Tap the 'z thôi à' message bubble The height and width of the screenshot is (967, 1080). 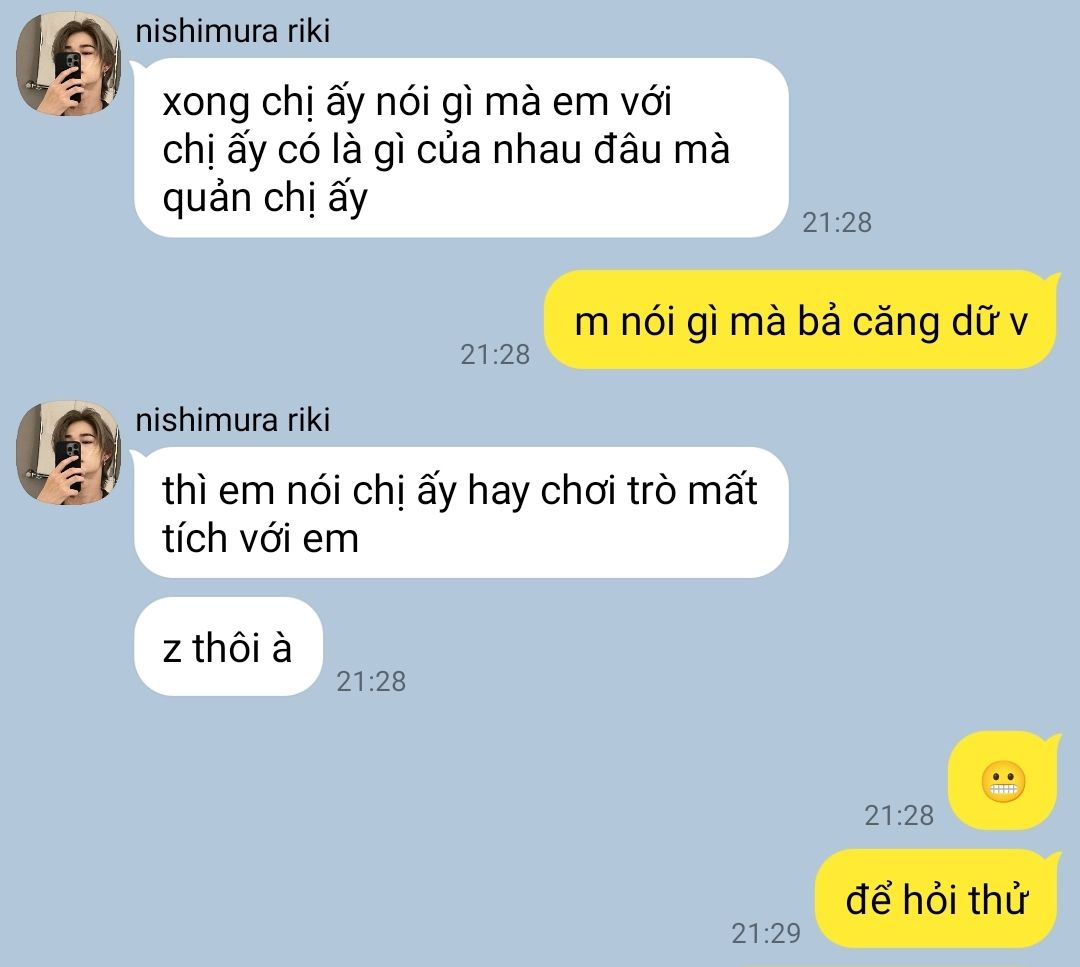click(x=228, y=647)
